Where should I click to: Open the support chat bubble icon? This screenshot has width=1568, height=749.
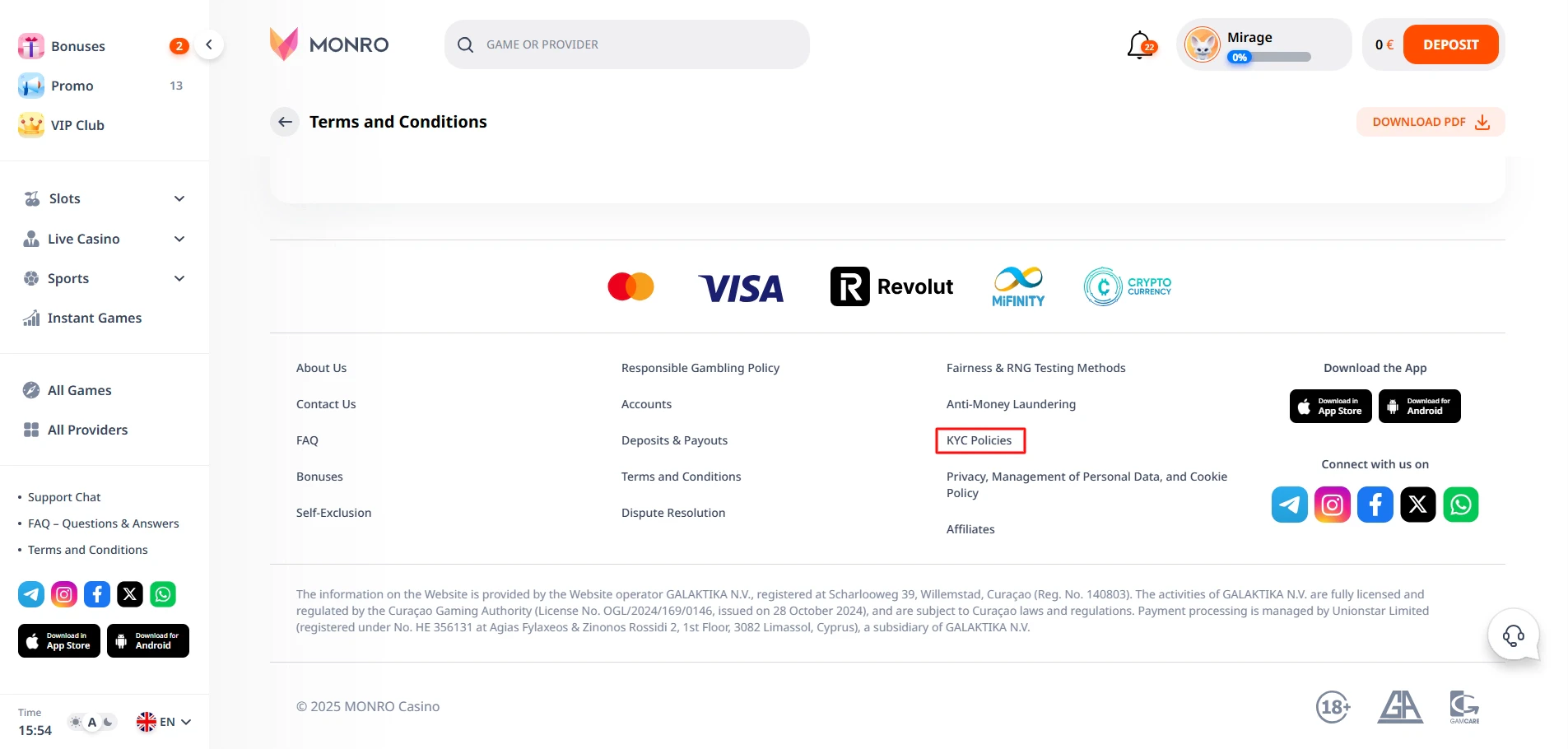1513,635
